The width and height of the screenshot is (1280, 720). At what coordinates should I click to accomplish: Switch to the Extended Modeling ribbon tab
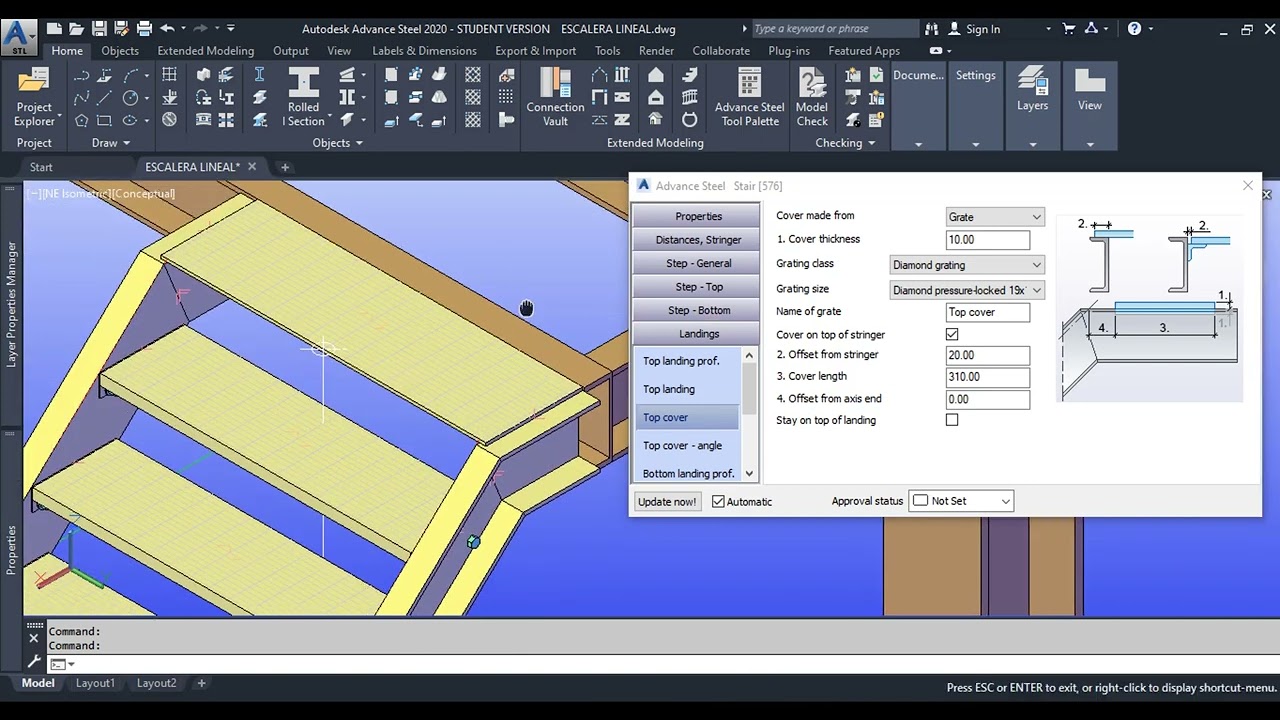205,51
